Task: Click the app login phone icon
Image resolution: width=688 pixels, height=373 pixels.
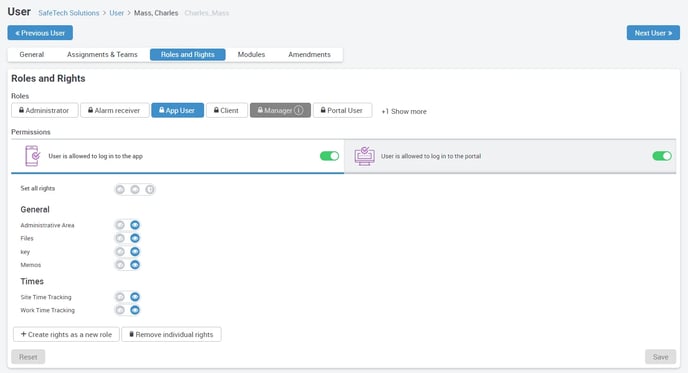Action: [x=32, y=156]
